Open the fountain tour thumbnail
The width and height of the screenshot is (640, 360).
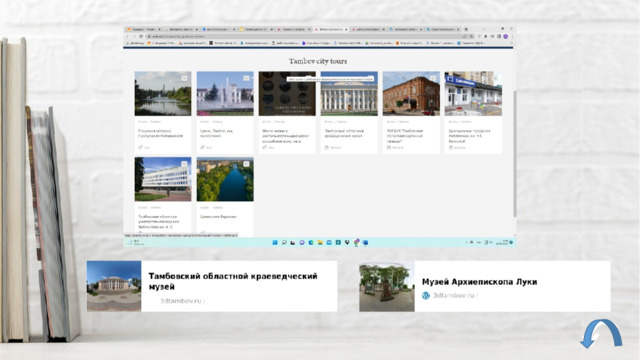point(225,93)
